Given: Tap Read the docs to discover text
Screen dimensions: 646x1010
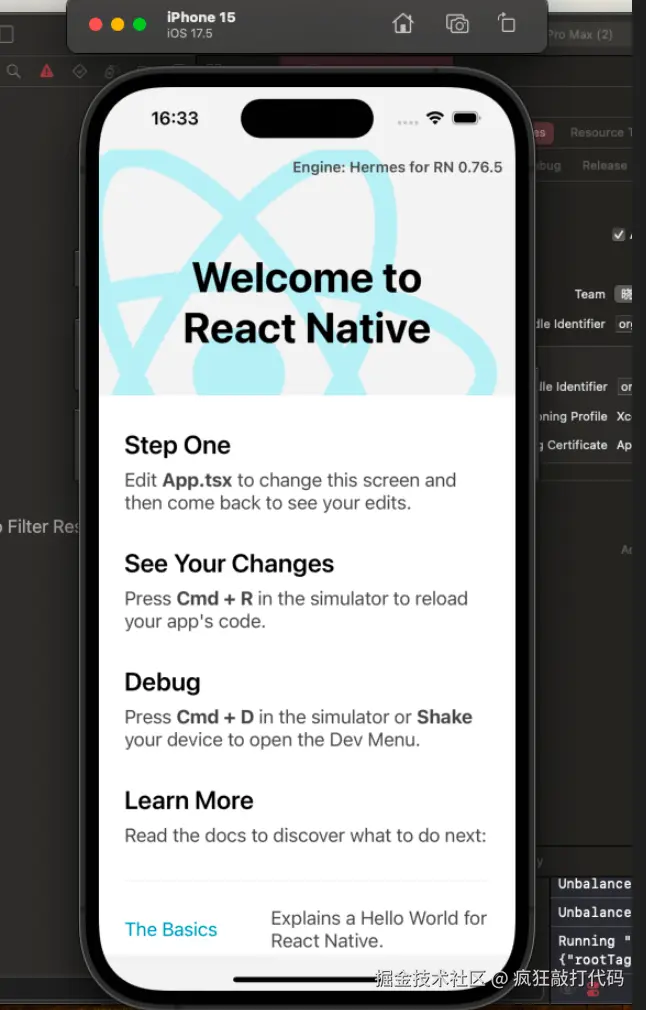Looking at the screenshot, I should pos(305,835).
